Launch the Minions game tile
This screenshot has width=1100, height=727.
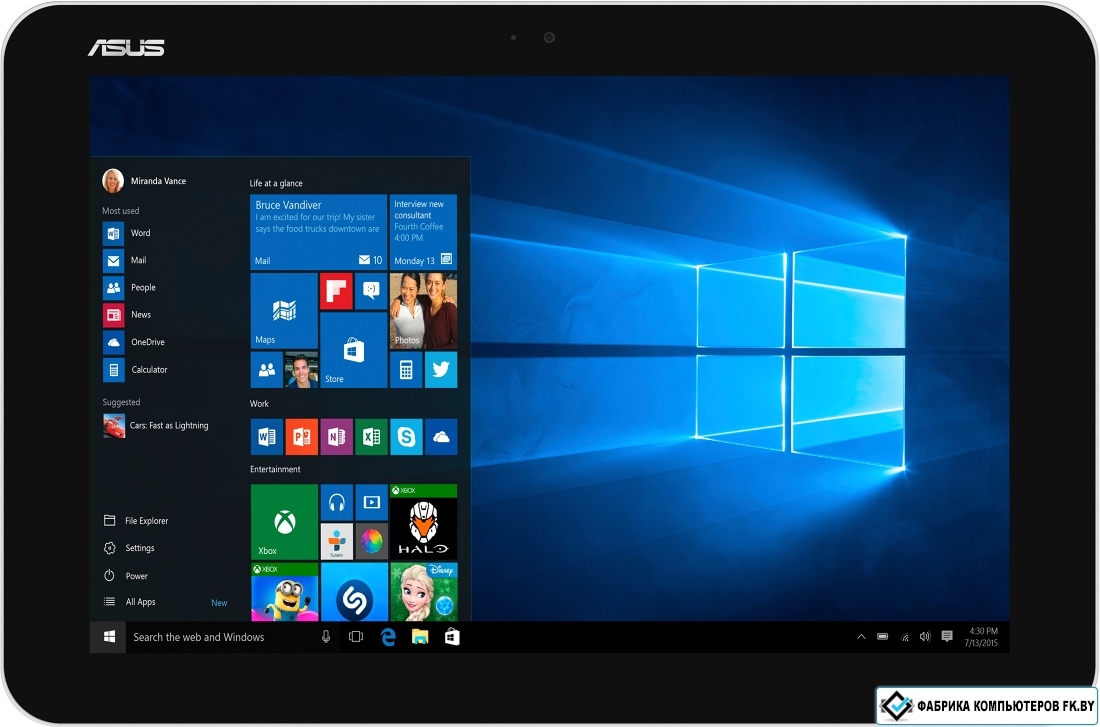pos(284,592)
